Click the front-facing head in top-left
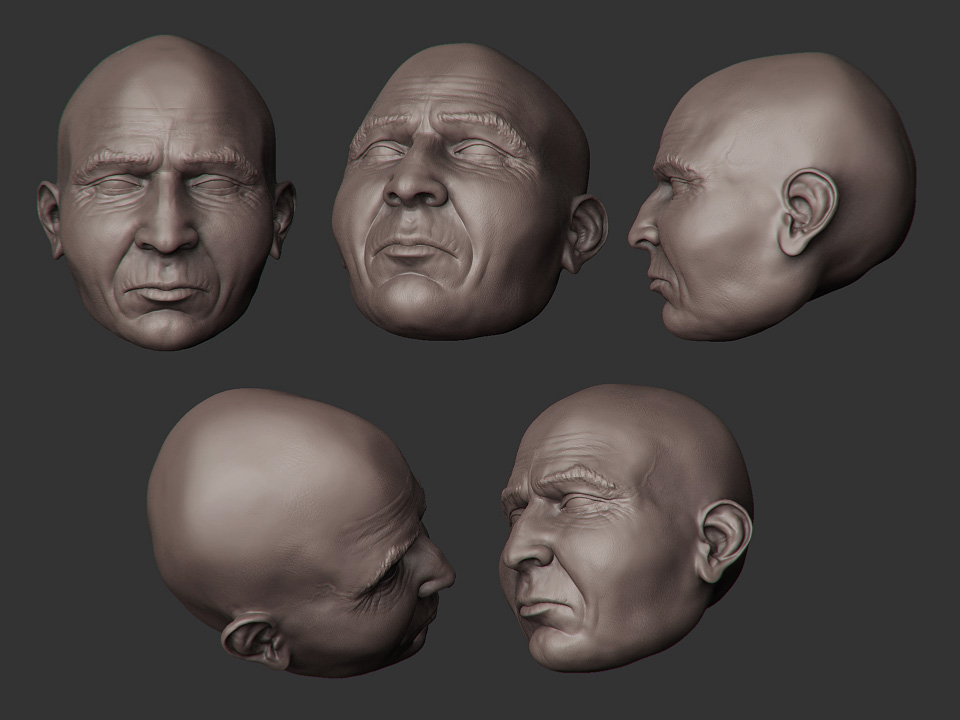This screenshot has width=960, height=720. (x=166, y=195)
